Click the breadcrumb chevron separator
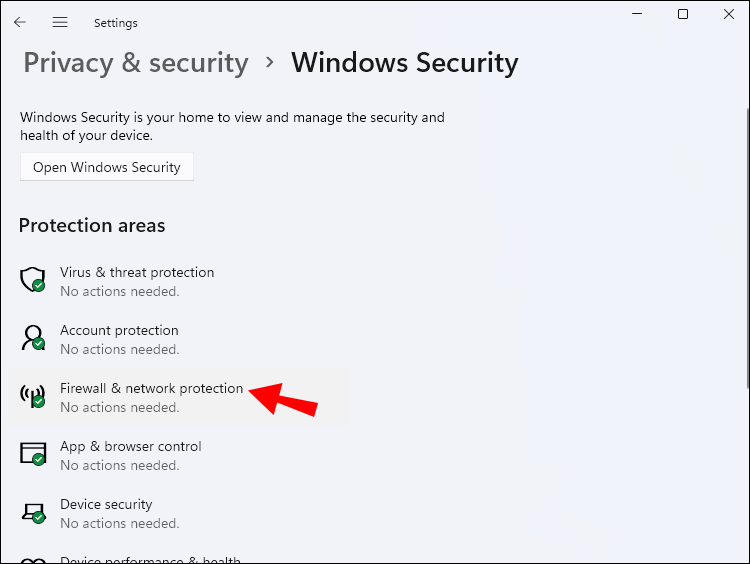Viewport: 750px width, 564px height. pos(270,63)
